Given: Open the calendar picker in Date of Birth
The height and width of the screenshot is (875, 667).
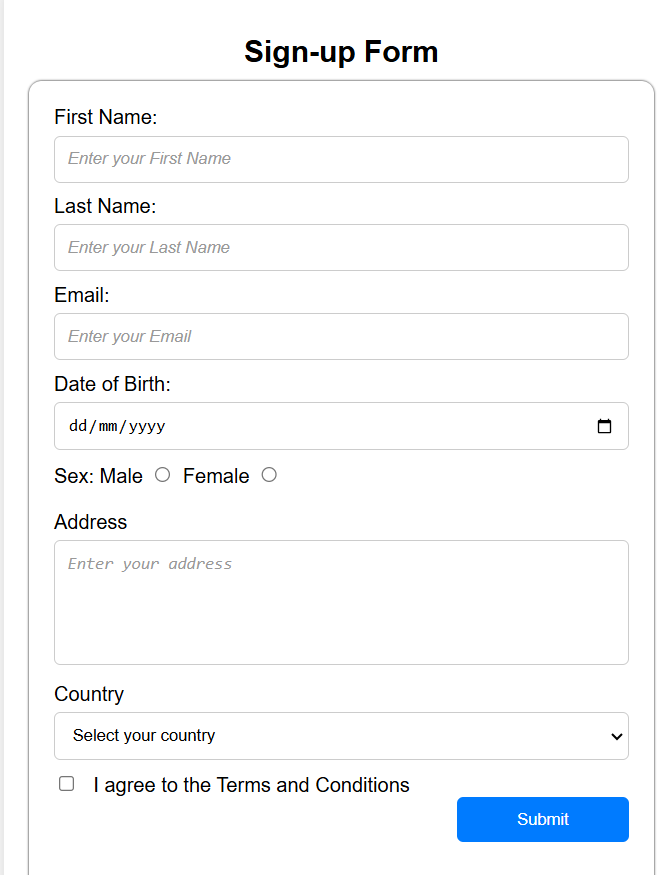Looking at the screenshot, I should pyautogui.click(x=604, y=426).
